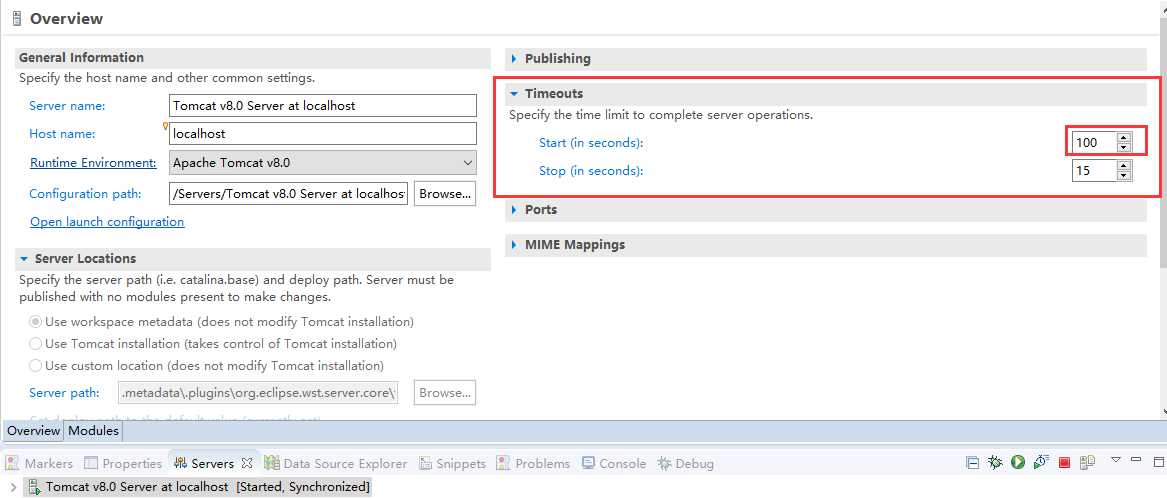Click the Server path field

coord(258,392)
